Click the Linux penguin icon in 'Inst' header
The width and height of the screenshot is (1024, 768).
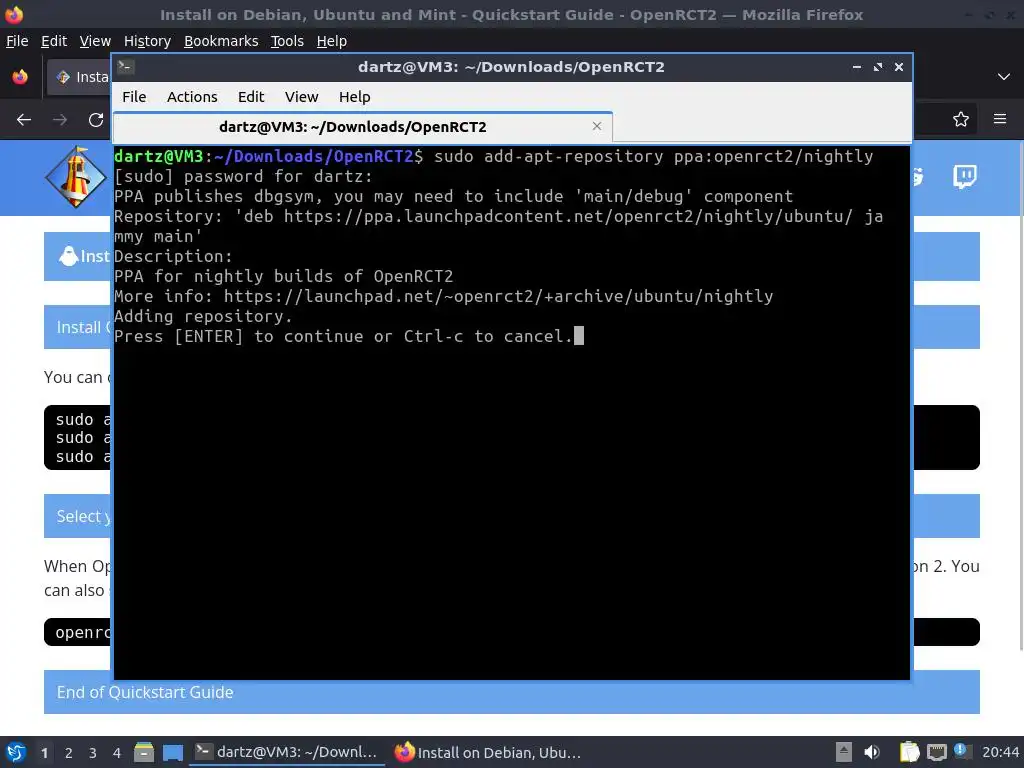click(x=68, y=256)
